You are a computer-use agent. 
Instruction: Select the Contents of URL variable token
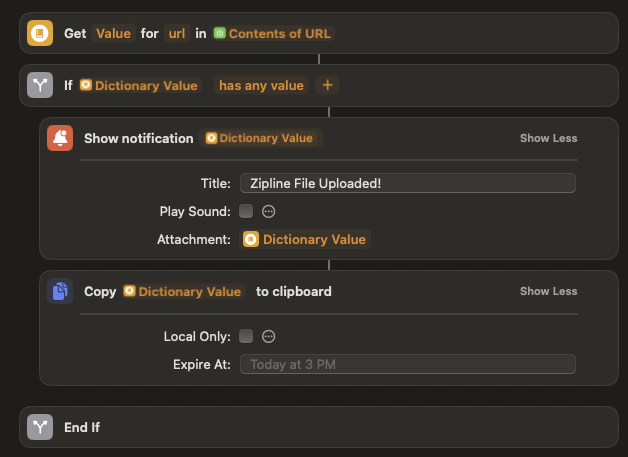[x=272, y=33]
